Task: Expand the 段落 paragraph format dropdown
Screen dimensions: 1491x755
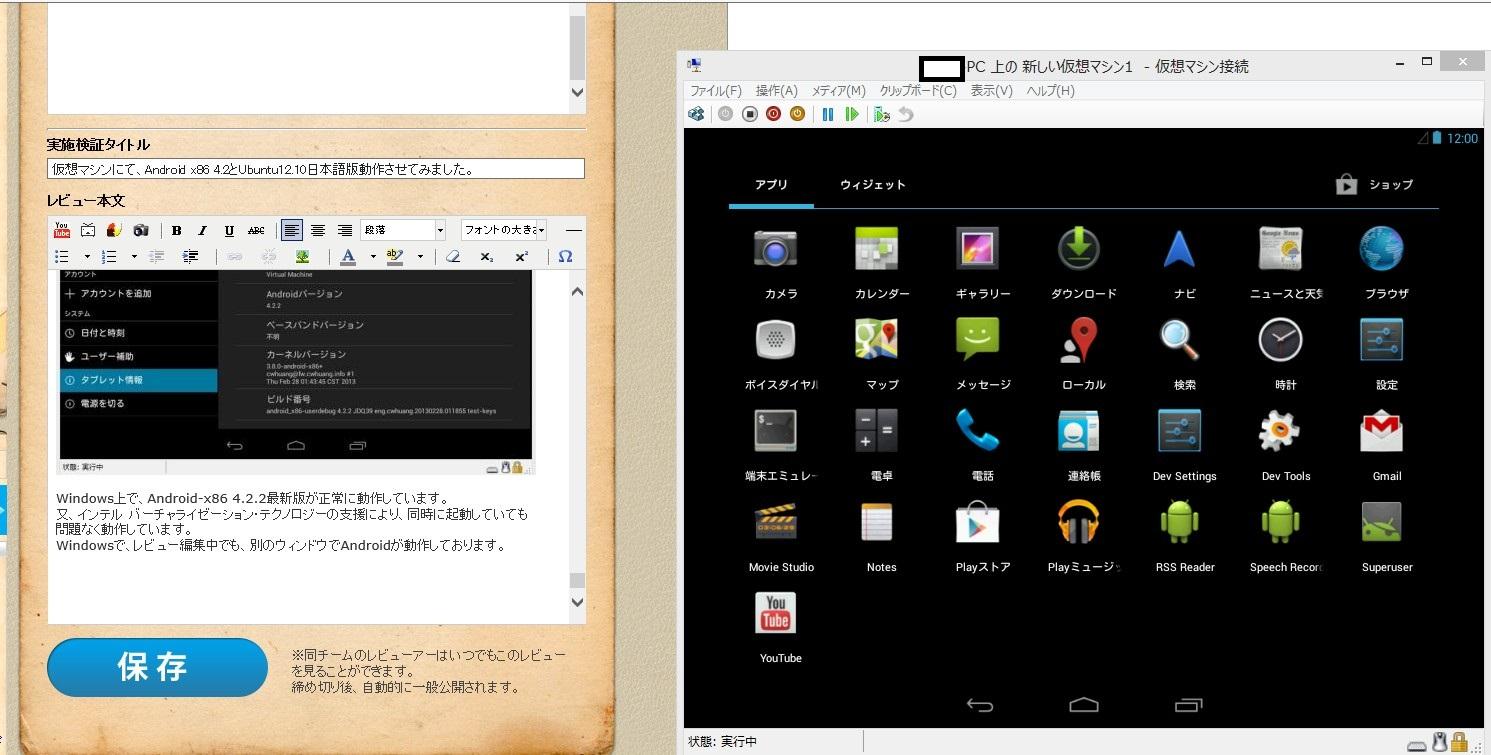Action: pos(440,230)
